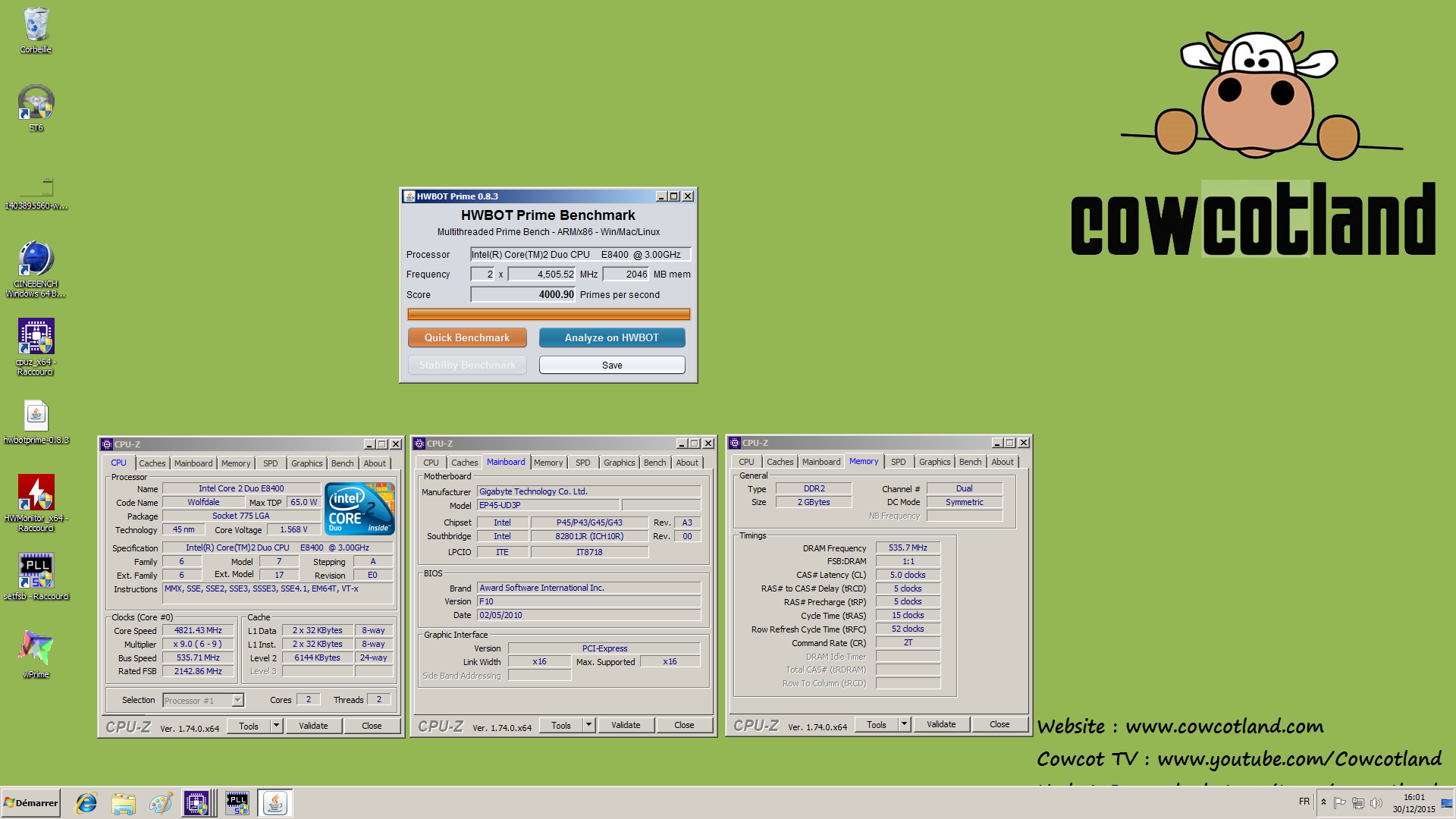Click Core Speed 4821.43 MHz value

(x=199, y=630)
